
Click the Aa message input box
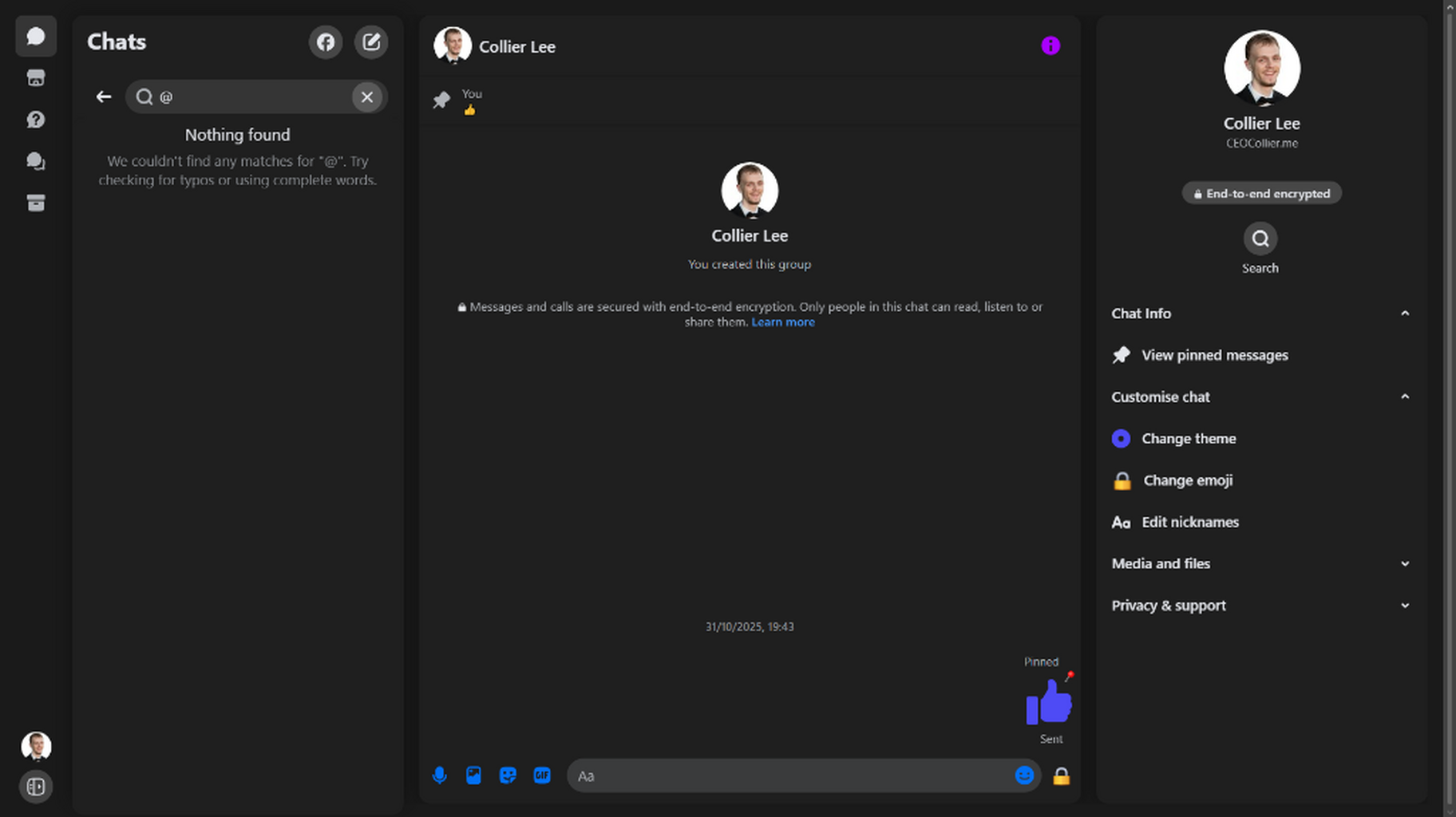point(790,776)
